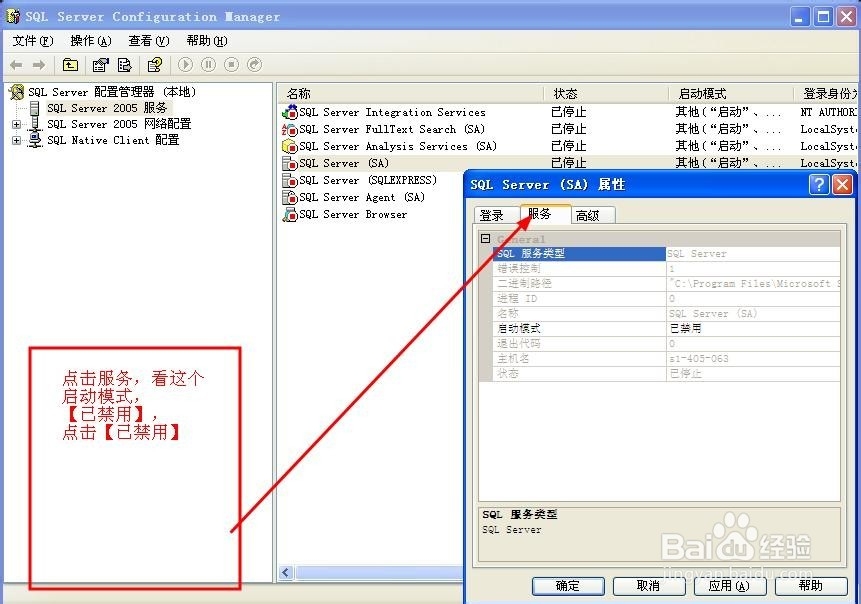Image resolution: width=861 pixels, height=604 pixels.
Task: Click the 名称 column header
Action: pyautogui.click(x=411, y=94)
